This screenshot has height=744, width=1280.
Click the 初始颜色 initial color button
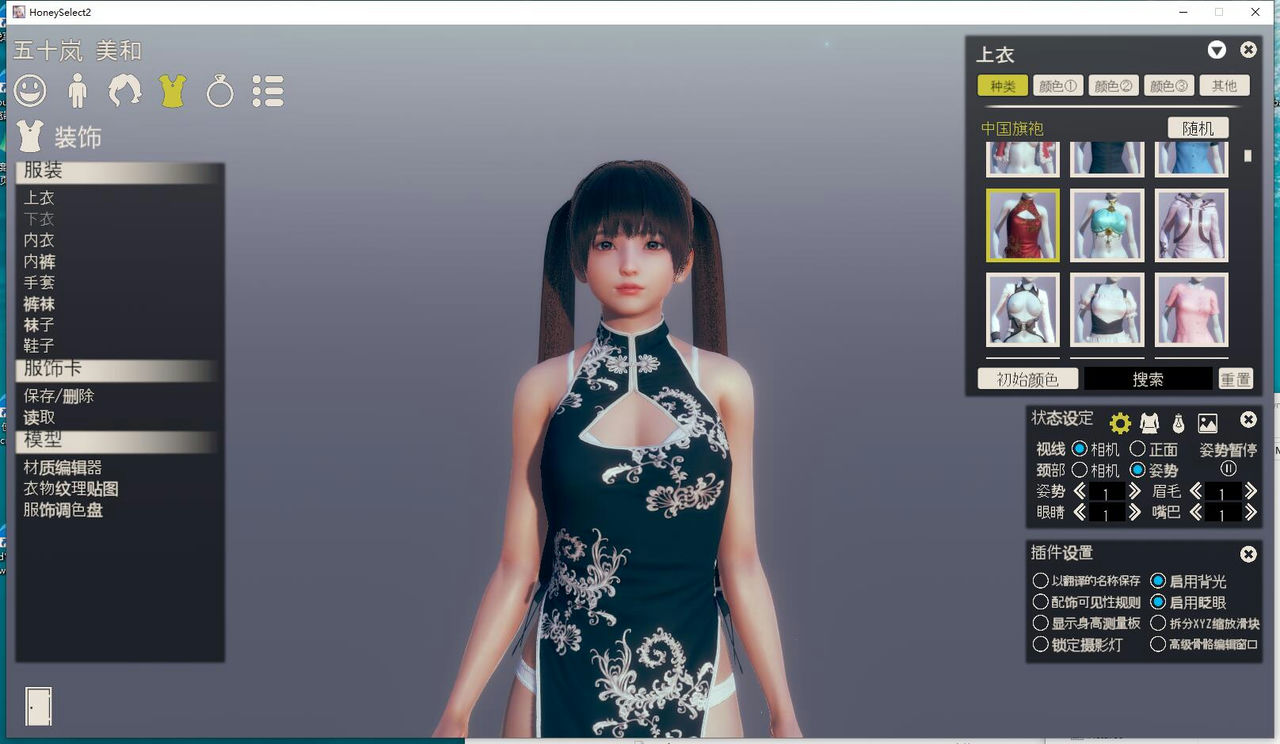1026,379
